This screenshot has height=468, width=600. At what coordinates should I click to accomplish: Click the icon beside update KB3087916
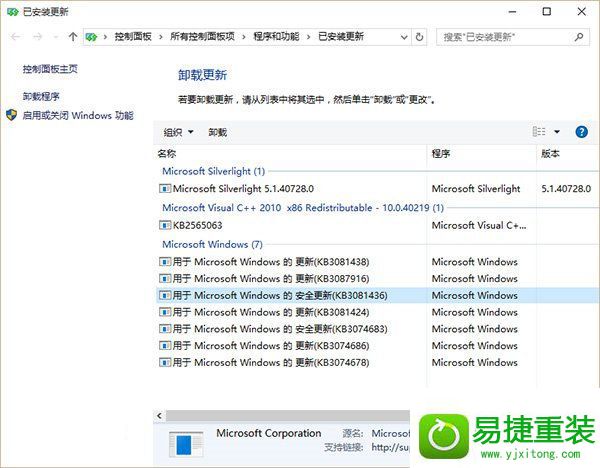pyautogui.click(x=165, y=278)
